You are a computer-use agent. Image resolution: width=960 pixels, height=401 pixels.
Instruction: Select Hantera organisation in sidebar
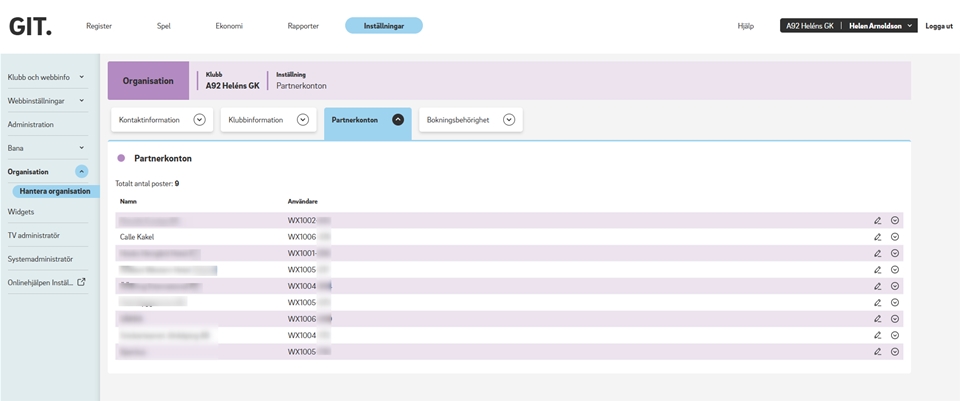coord(55,191)
